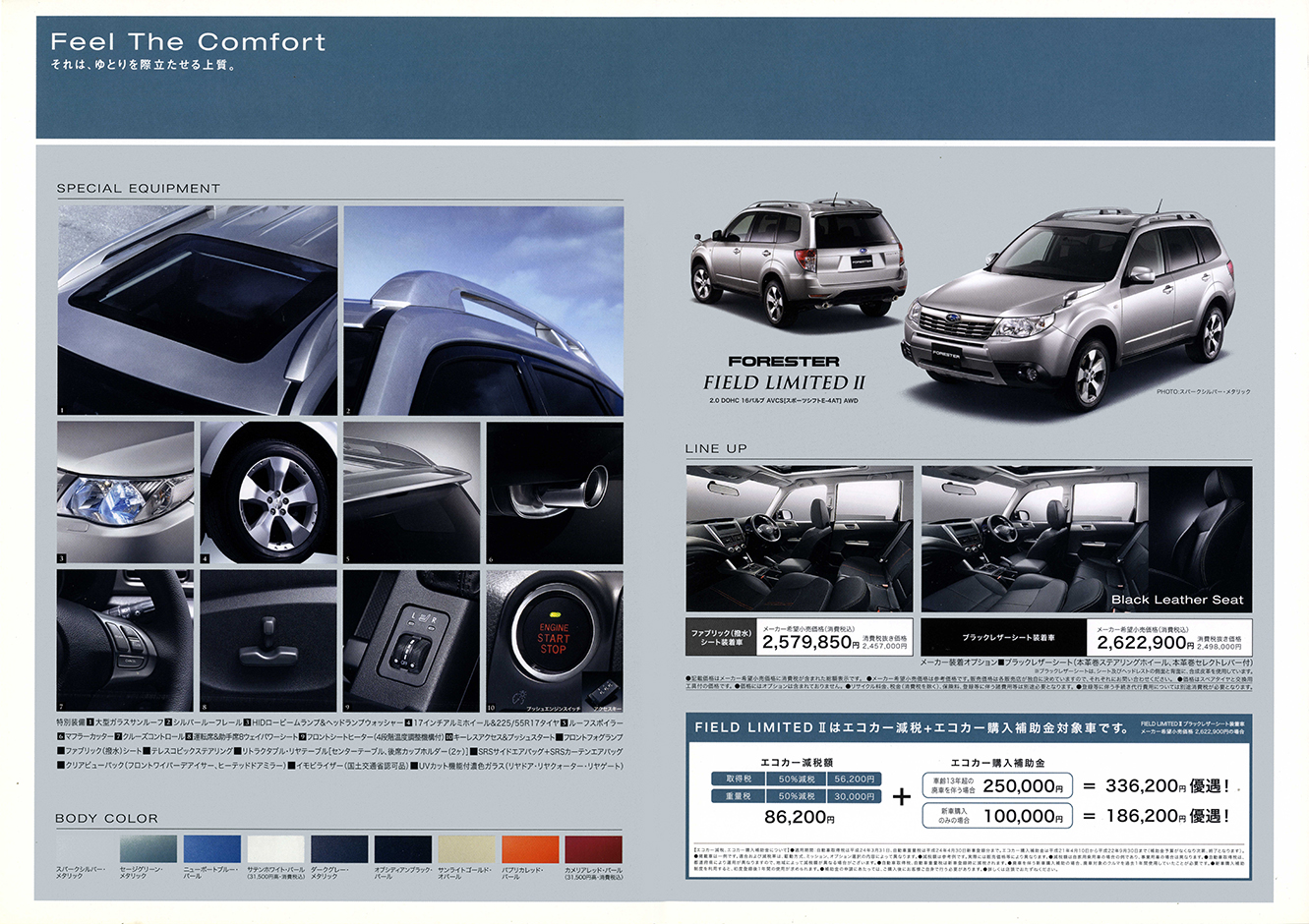1309x924 pixels.
Task: Click the "SPECIAL EQUIPMENT" heading
Action: click(139, 188)
